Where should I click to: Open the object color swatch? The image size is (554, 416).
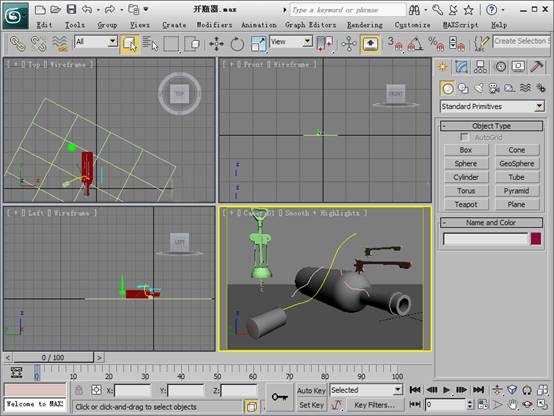point(536,239)
